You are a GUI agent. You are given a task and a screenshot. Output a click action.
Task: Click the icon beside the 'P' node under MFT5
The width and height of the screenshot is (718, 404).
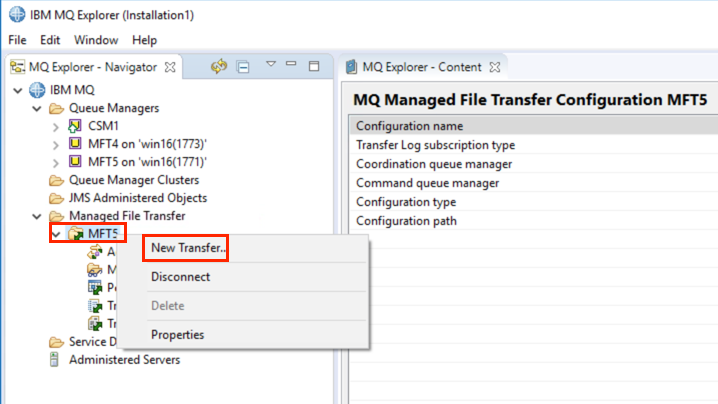95,287
